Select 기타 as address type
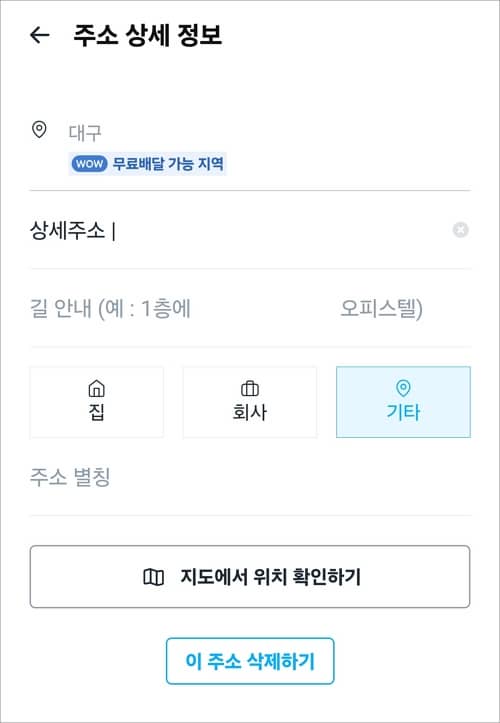 tap(404, 402)
